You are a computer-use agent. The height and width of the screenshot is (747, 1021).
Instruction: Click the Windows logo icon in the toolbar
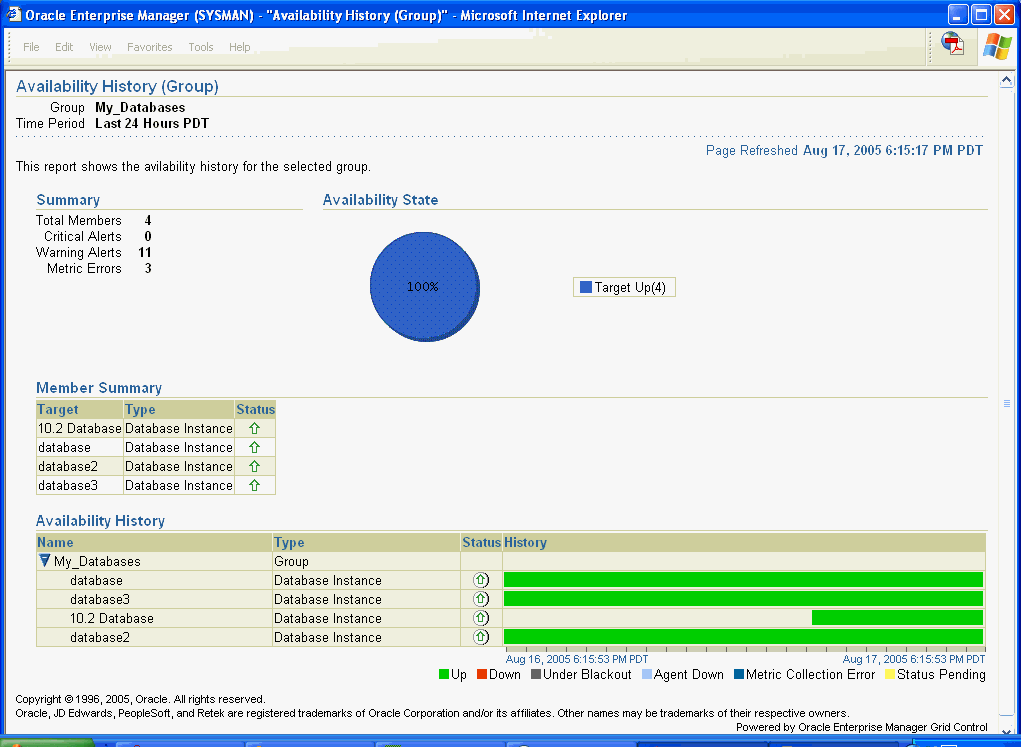coord(997,45)
